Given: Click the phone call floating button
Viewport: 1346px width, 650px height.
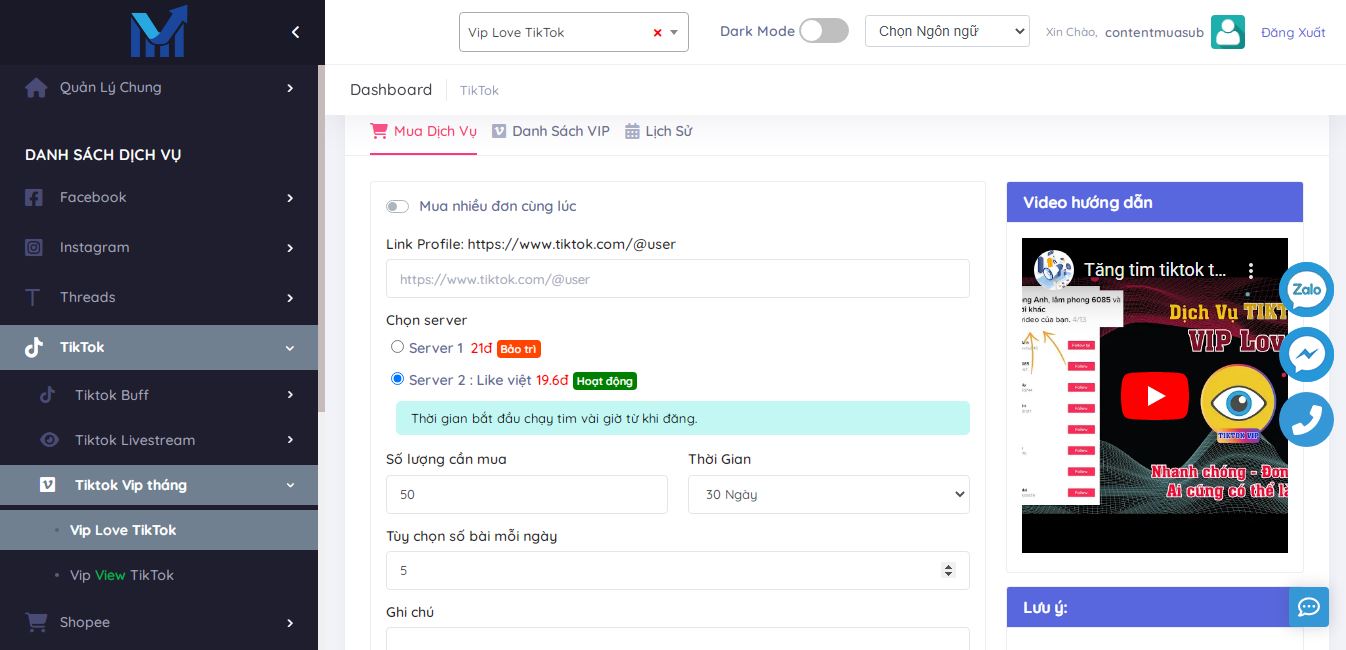Looking at the screenshot, I should tap(1307, 419).
